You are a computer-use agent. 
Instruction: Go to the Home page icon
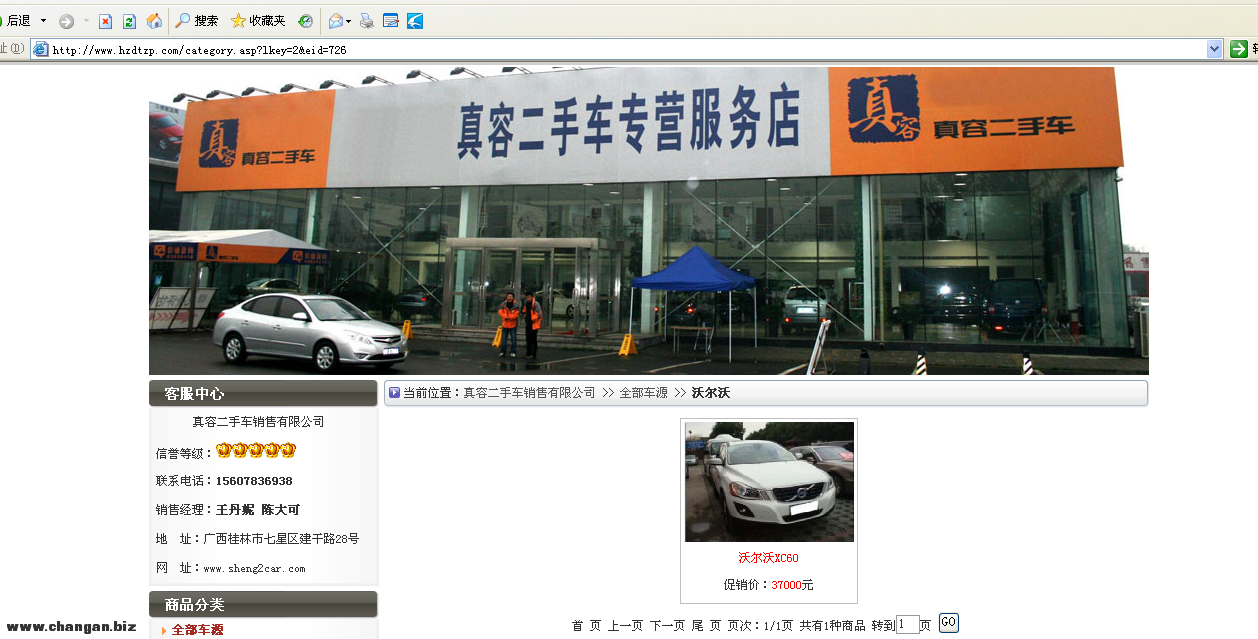tap(154, 21)
